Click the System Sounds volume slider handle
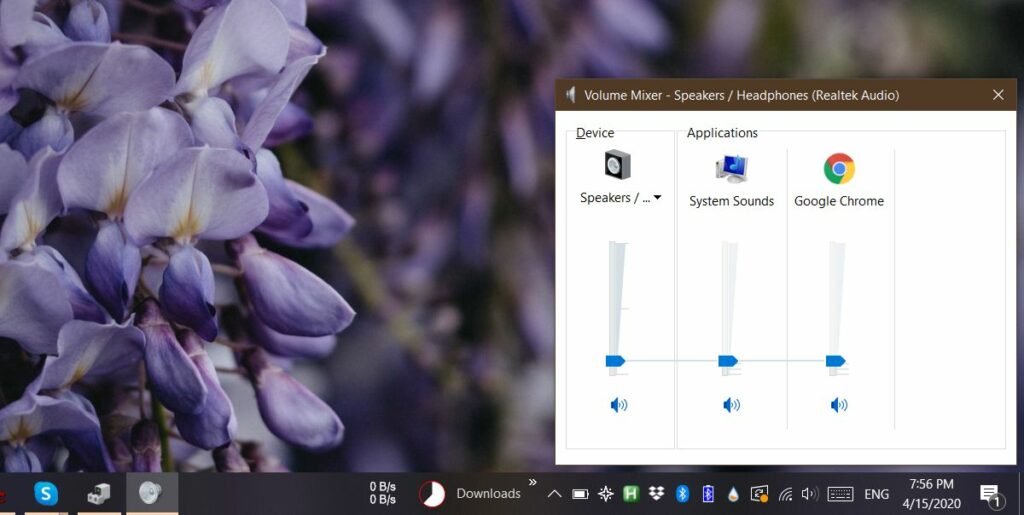This screenshot has width=1024, height=515. click(728, 361)
